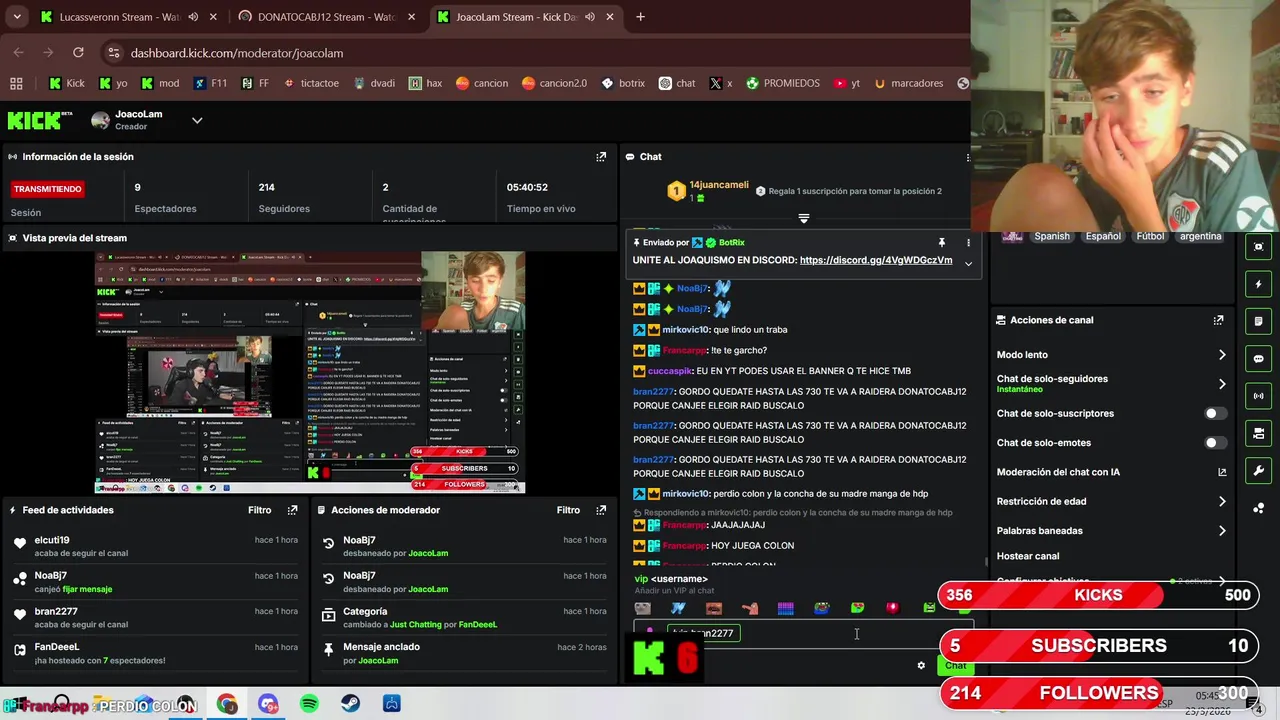
Task: Toggle Chat de solo-emotes switch
Action: pyautogui.click(x=1214, y=443)
